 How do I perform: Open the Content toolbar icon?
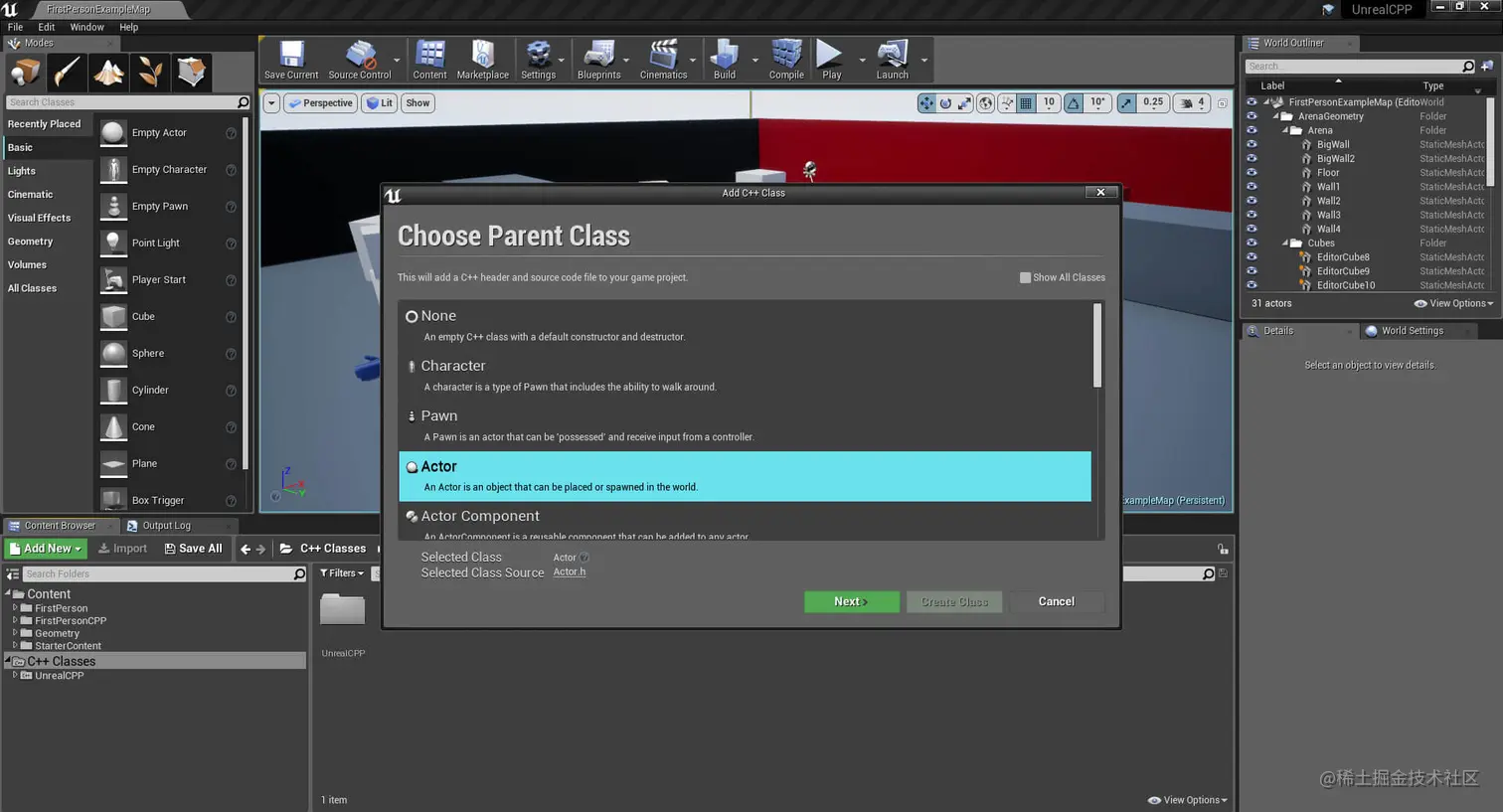(x=429, y=60)
